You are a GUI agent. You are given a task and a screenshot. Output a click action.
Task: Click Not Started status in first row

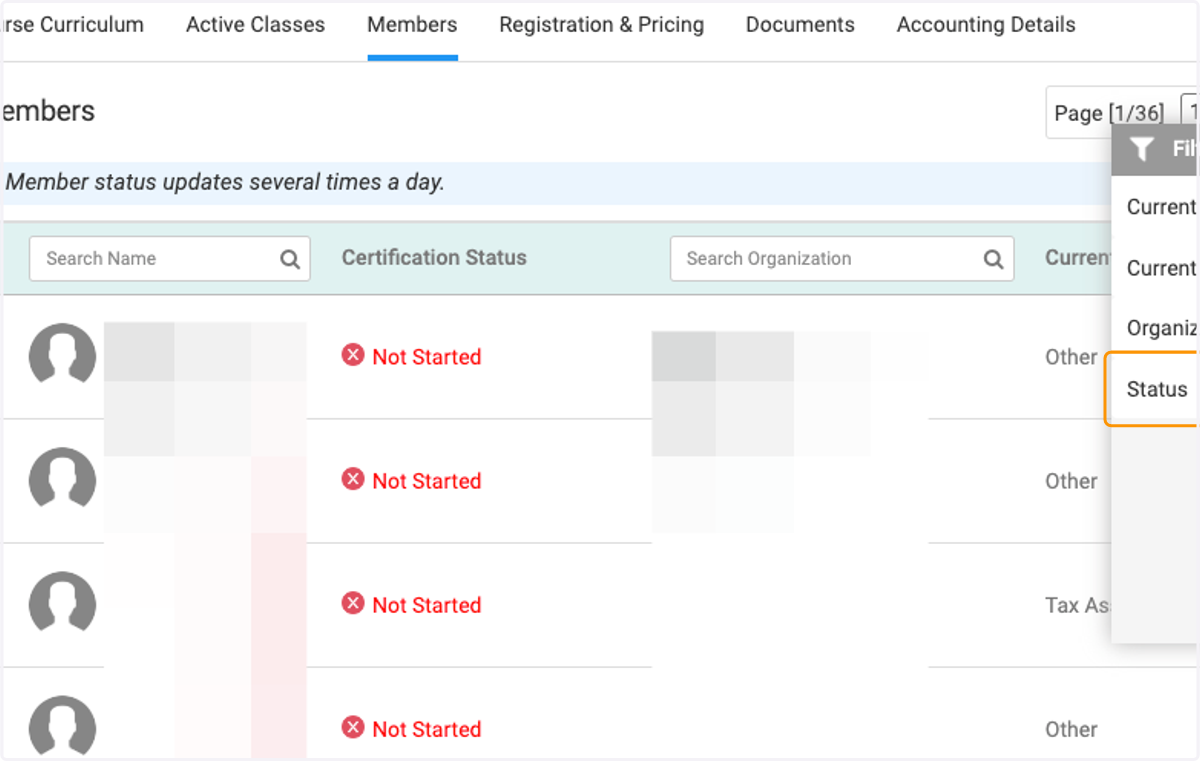point(411,356)
